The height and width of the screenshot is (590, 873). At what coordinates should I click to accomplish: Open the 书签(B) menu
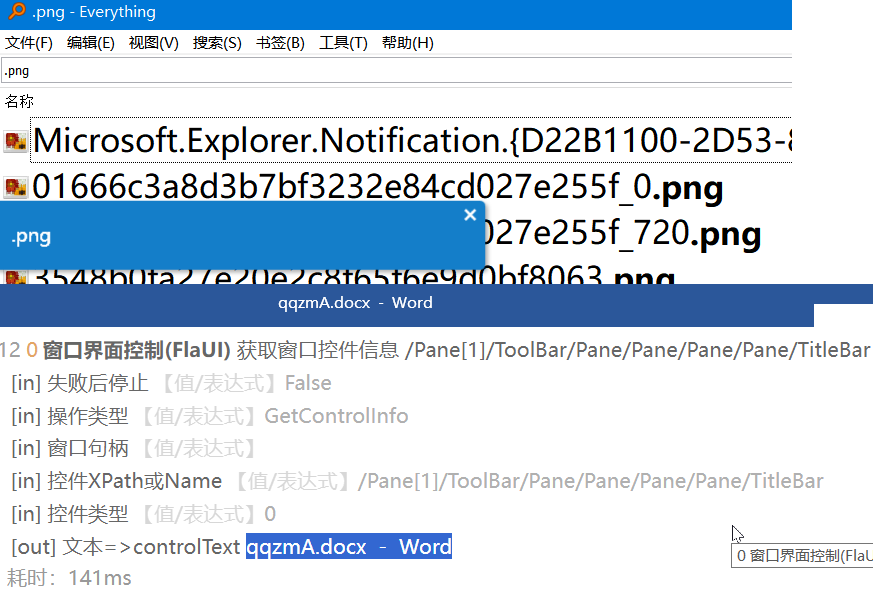coord(280,43)
